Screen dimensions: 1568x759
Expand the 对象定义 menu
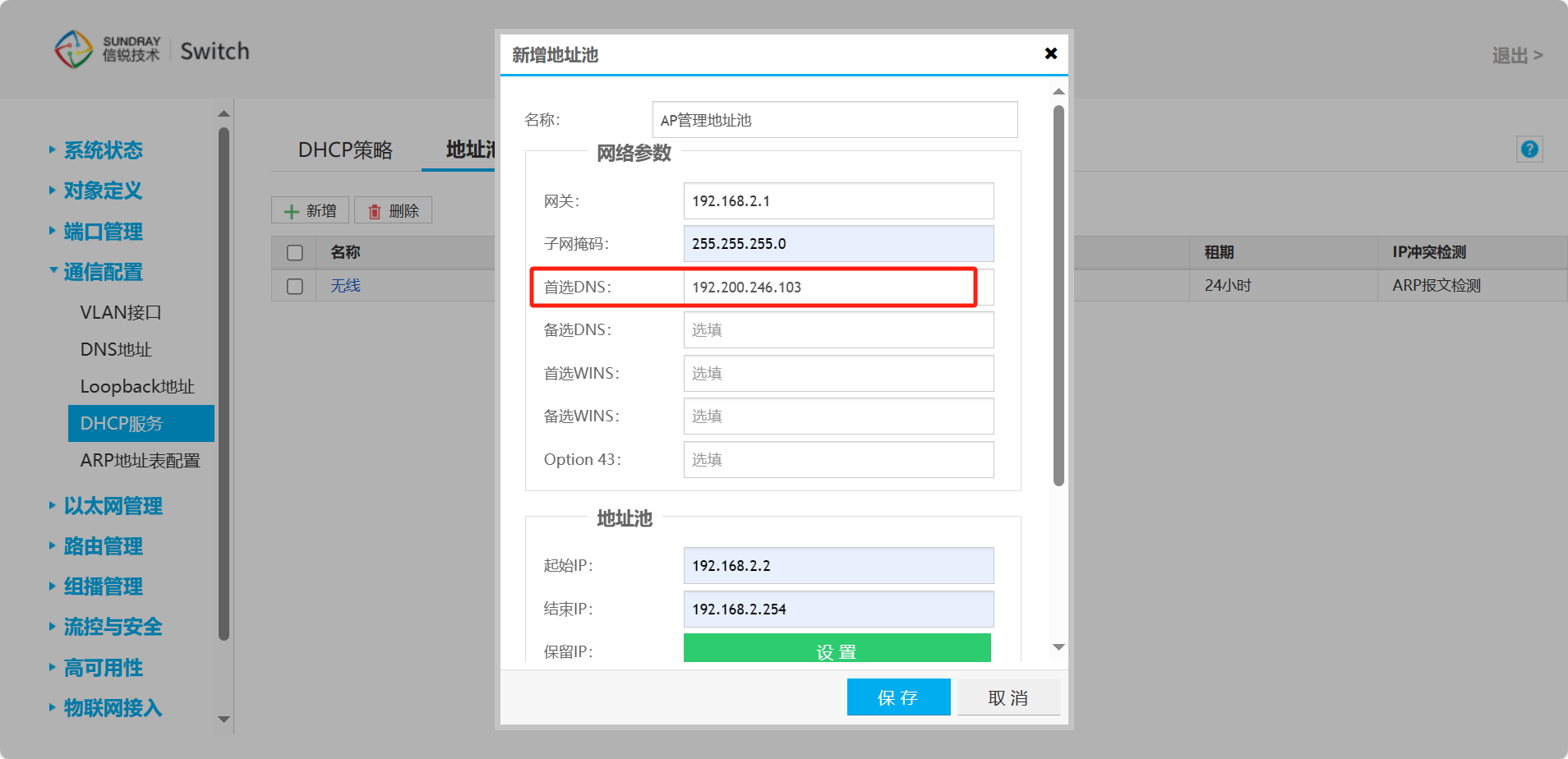103,191
